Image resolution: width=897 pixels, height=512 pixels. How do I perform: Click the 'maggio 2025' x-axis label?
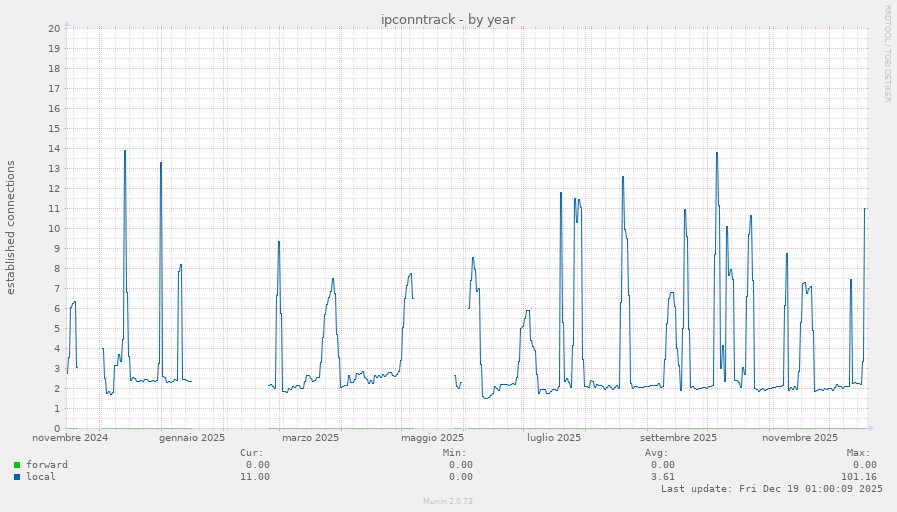pos(432,438)
